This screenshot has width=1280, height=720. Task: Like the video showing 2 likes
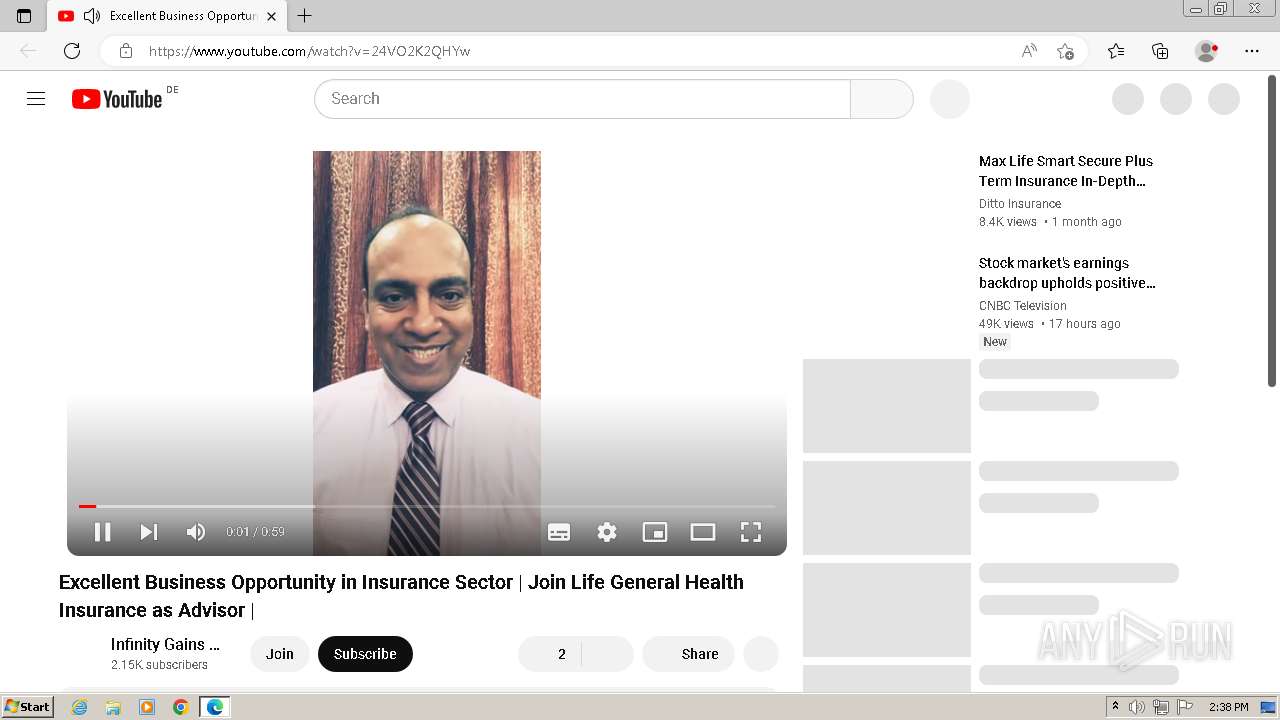tap(549, 654)
